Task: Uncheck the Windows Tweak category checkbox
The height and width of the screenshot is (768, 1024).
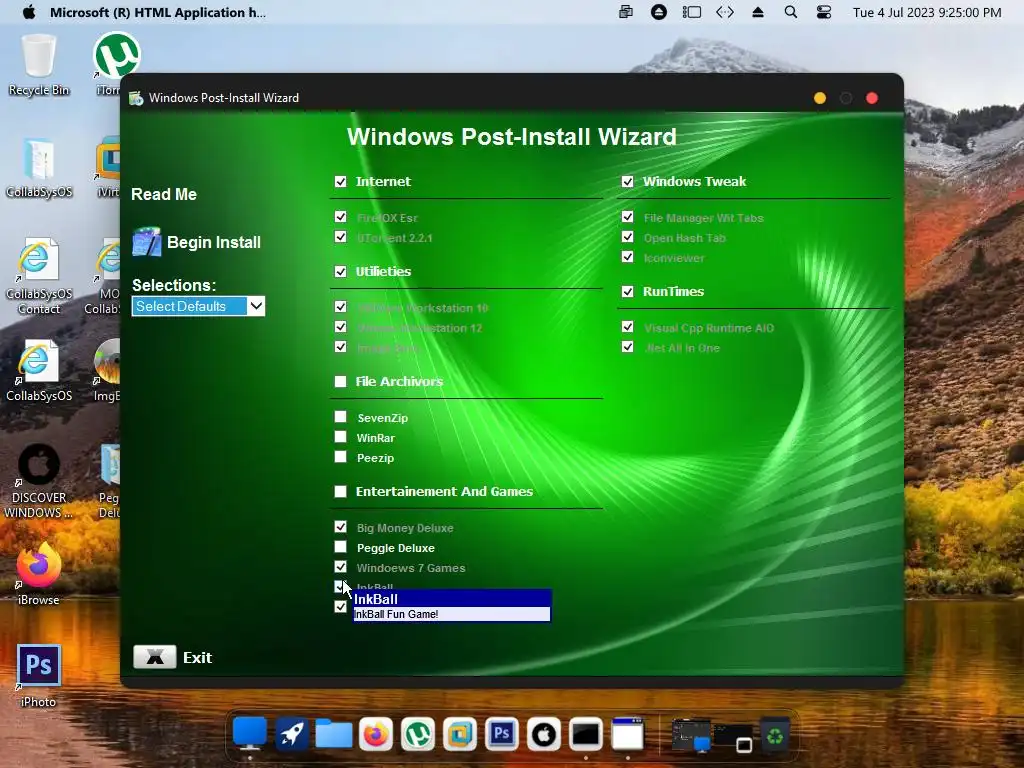Action: pos(628,181)
